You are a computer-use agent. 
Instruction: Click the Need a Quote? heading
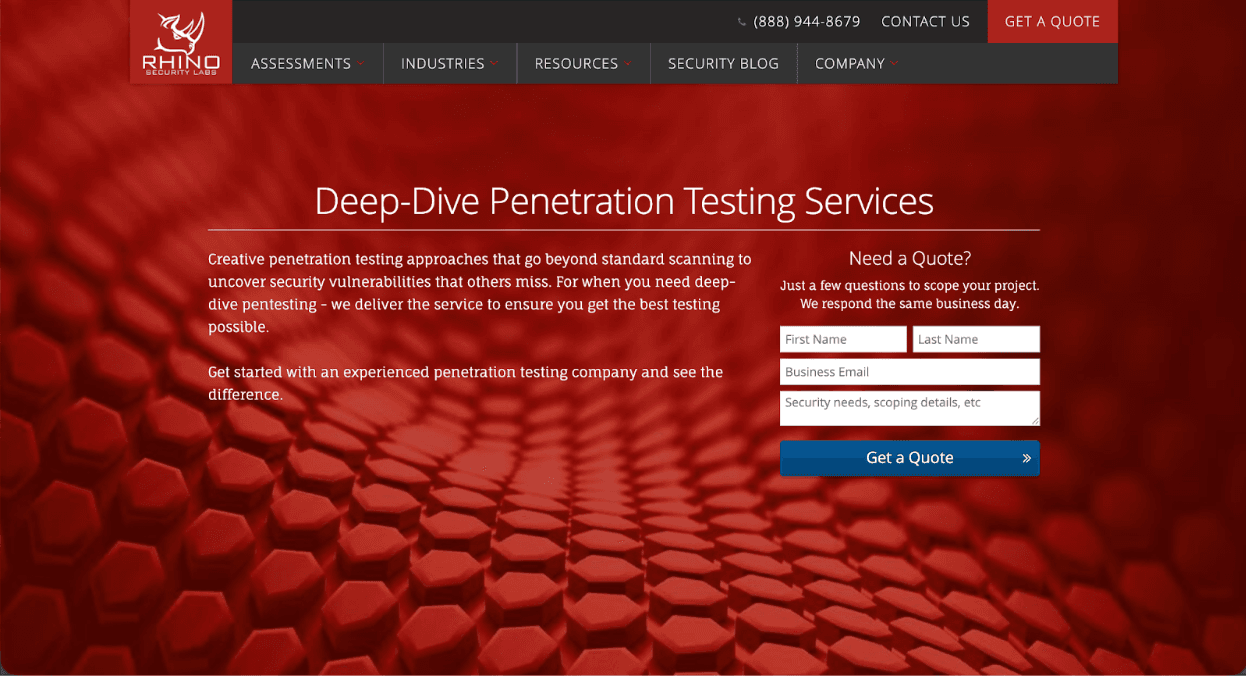[x=910, y=258]
